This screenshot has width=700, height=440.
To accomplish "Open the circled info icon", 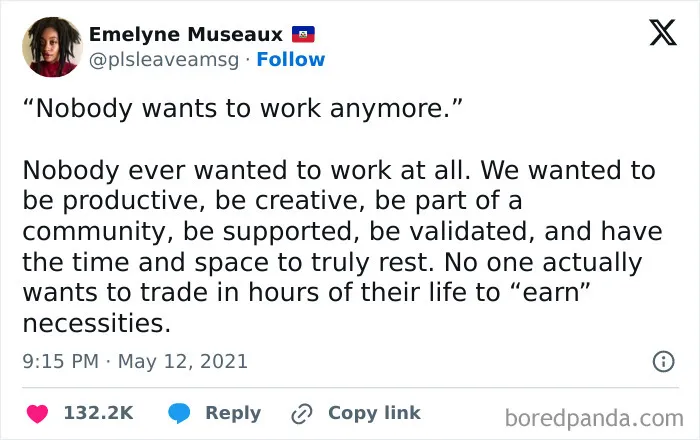I will pyautogui.click(x=664, y=361).
